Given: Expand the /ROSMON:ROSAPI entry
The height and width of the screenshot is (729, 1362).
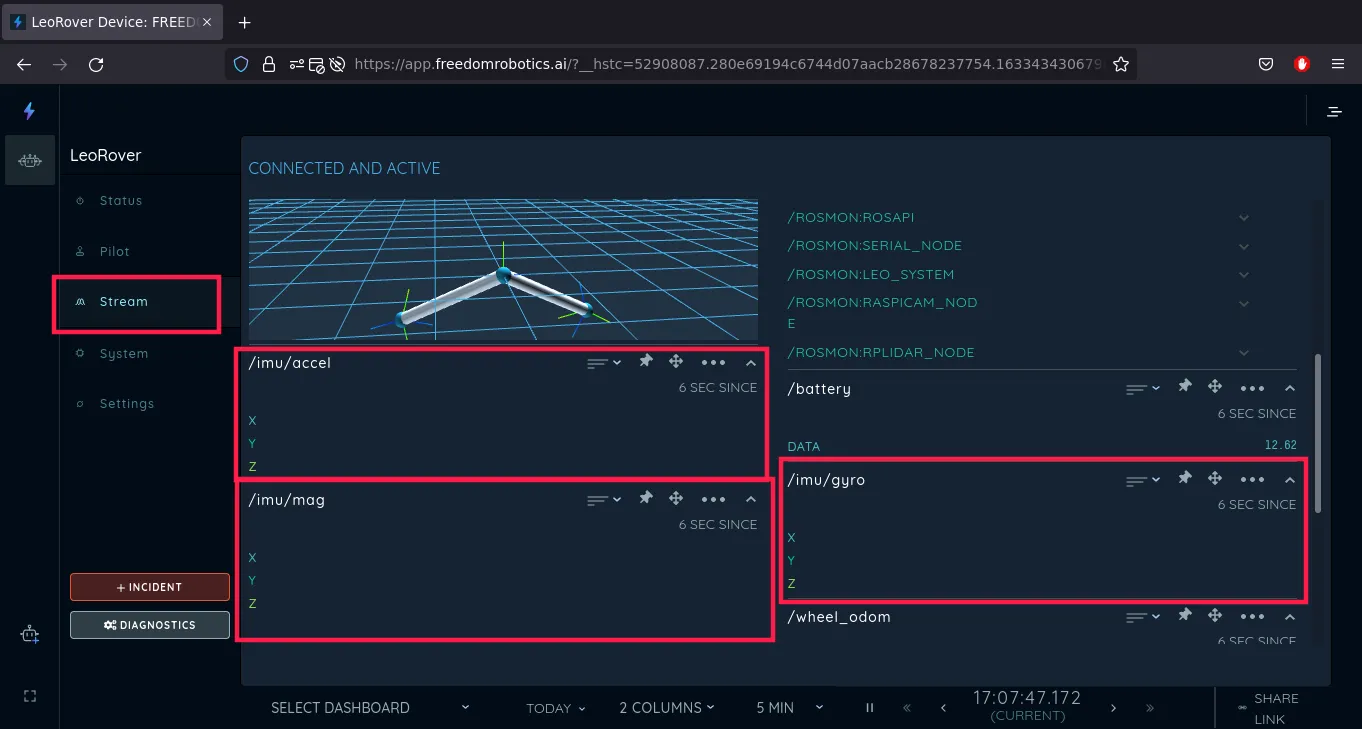Looking at the screenshot, I should [1244, 217].
